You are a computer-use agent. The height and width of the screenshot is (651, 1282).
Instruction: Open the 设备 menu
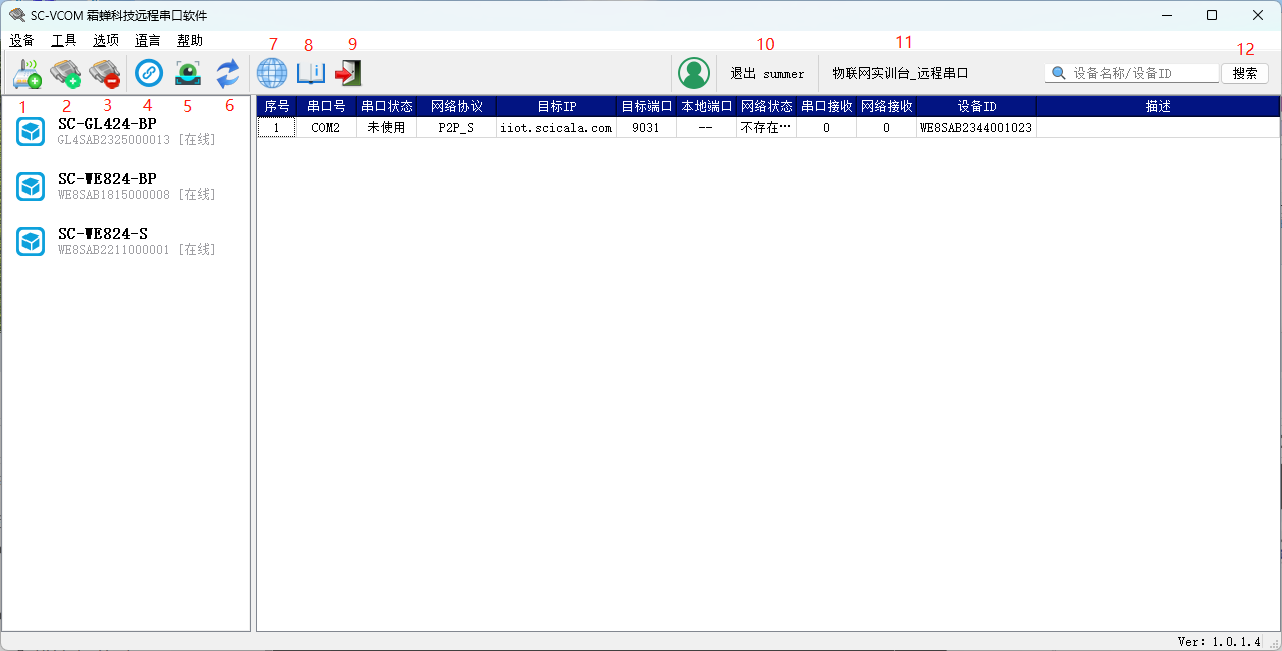[22, 41]
